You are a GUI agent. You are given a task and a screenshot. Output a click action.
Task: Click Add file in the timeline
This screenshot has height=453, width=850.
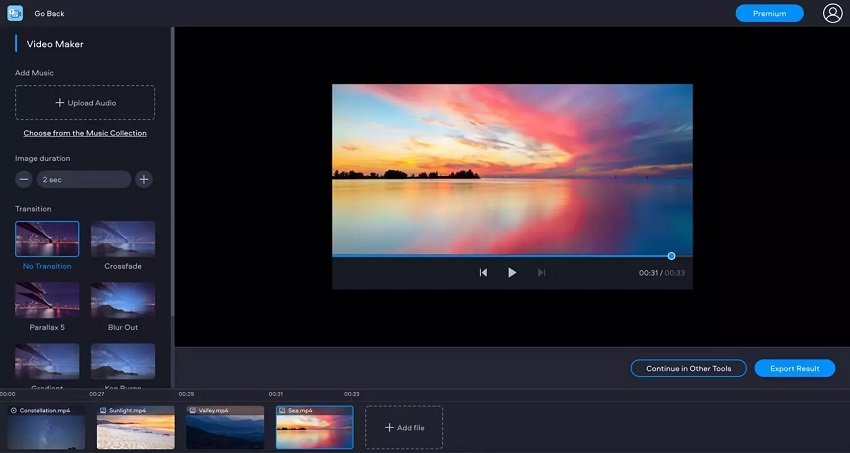tap(404, 427)
